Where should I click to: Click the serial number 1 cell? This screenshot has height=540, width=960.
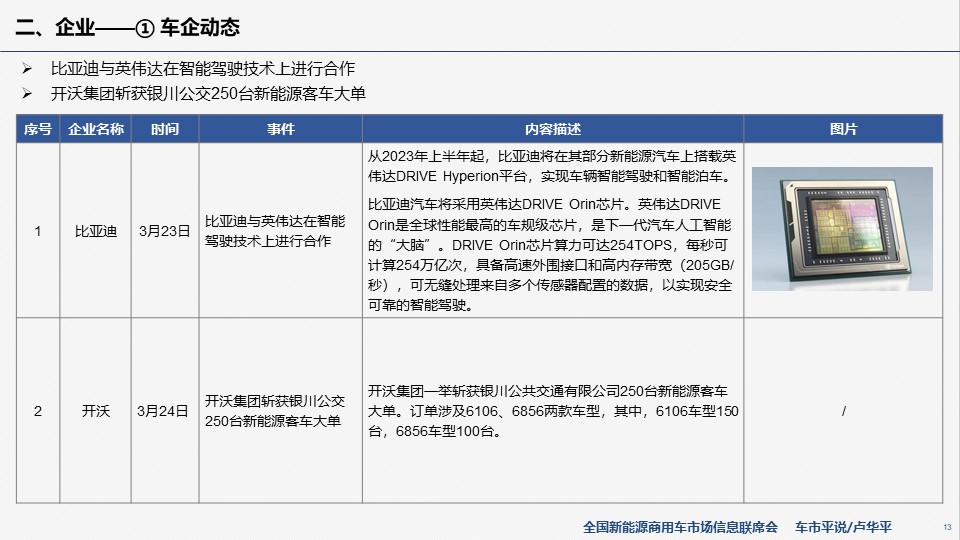tap(38, 231)
